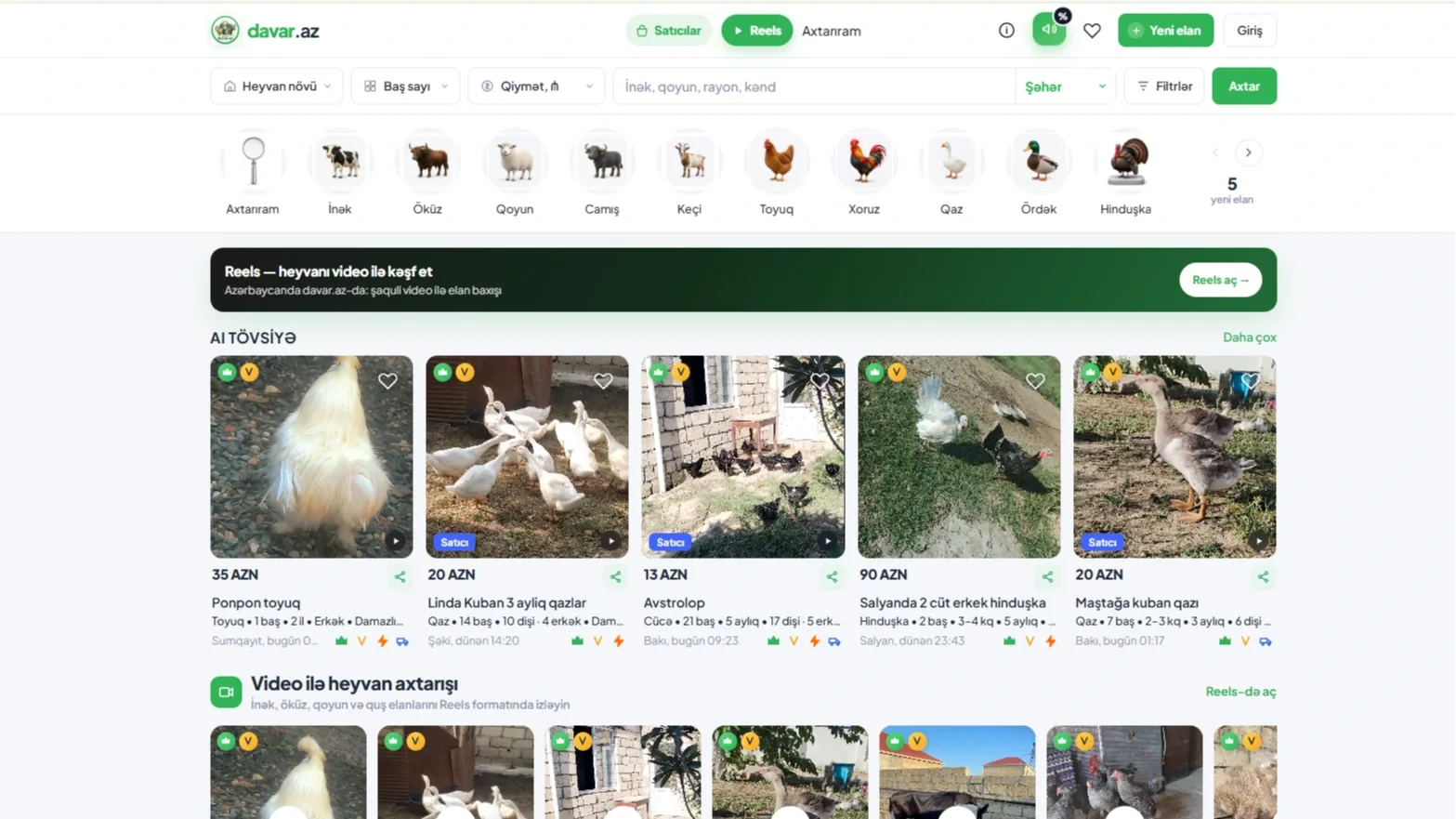Image resolution: width=1456 pixels, height=819 pixels.
Task: Select the Qoyun sheep category icon
Action: [x=515, y=162]
